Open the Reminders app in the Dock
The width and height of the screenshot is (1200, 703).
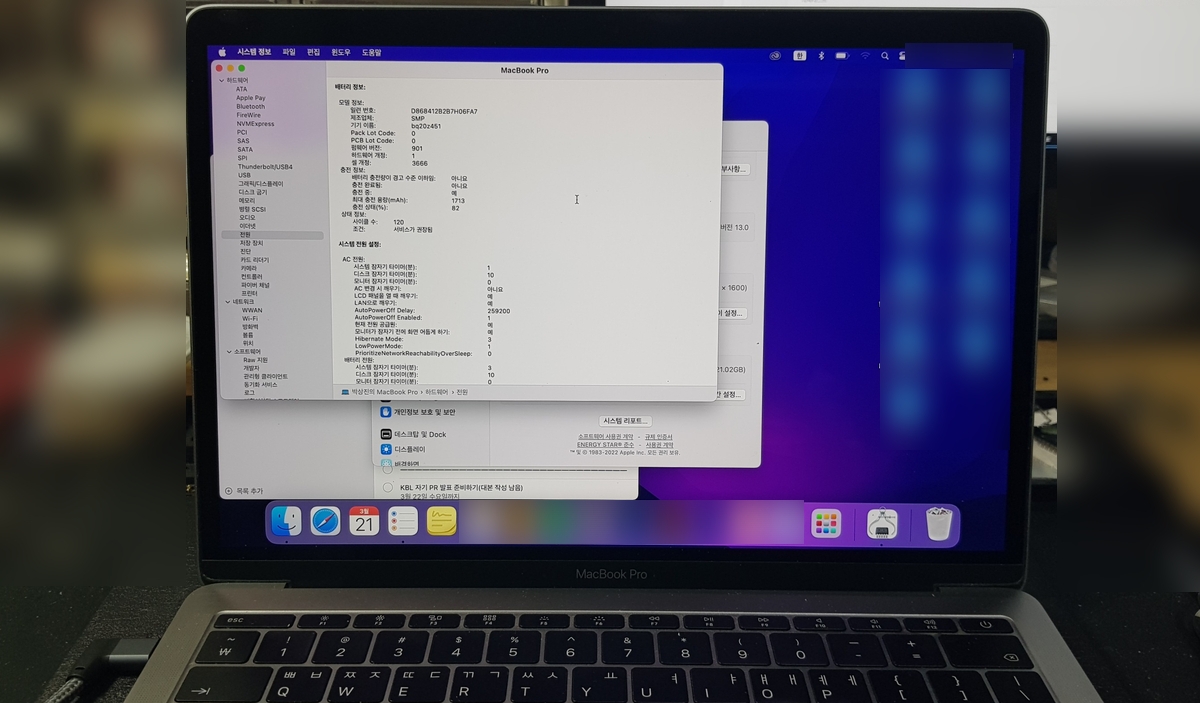[x=403, y=521]
